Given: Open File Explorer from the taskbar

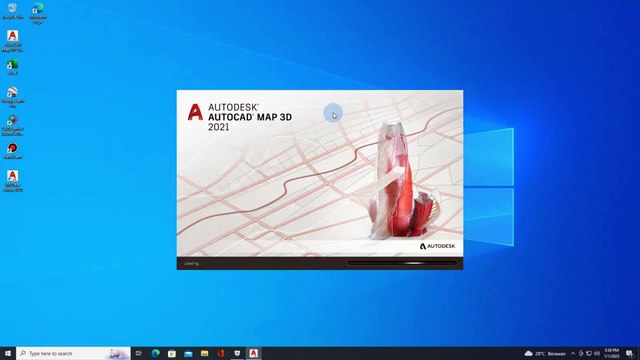Looking at the screenshot, I should [204, 353].
